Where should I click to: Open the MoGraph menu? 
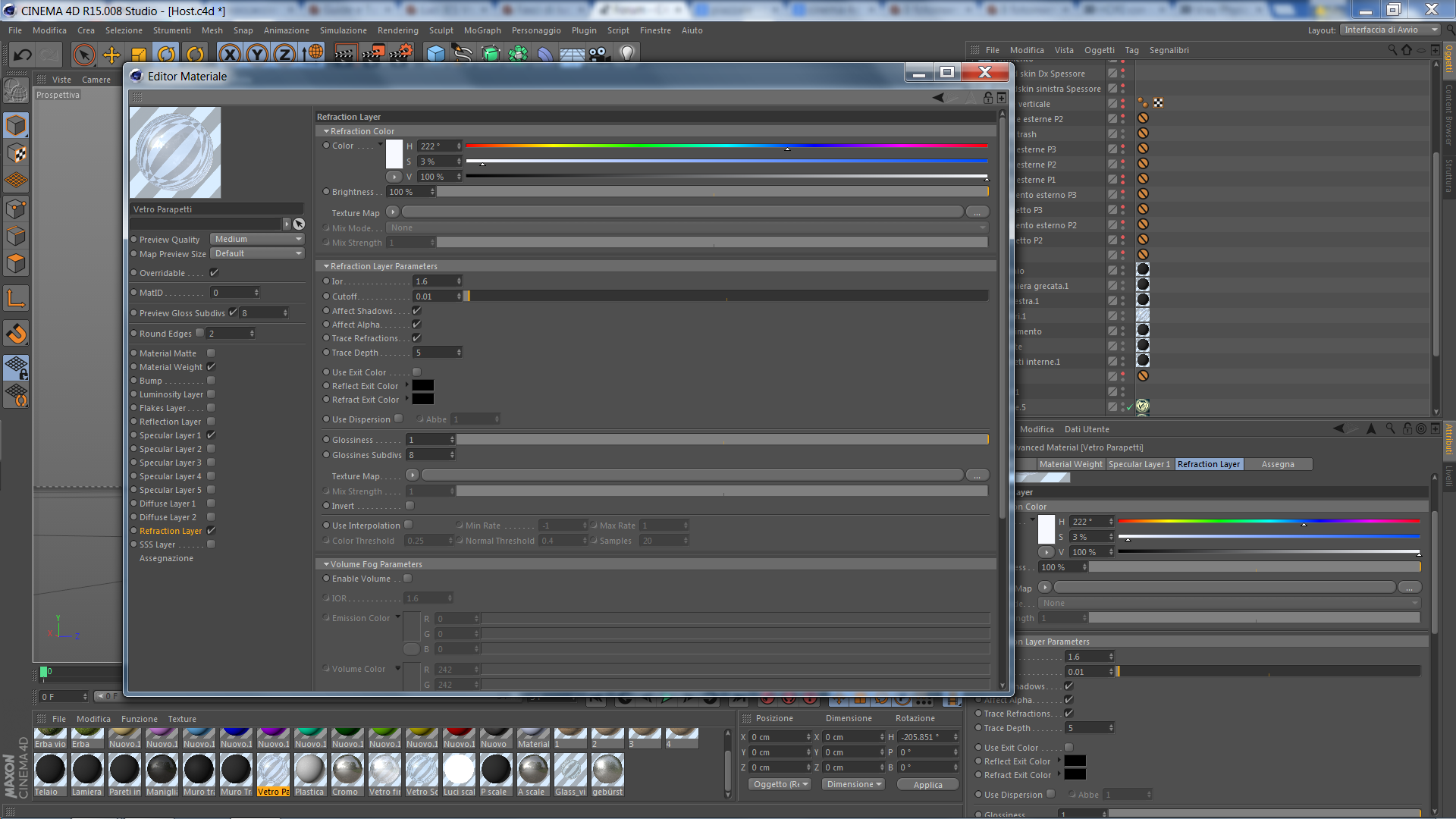click(482, 30)
